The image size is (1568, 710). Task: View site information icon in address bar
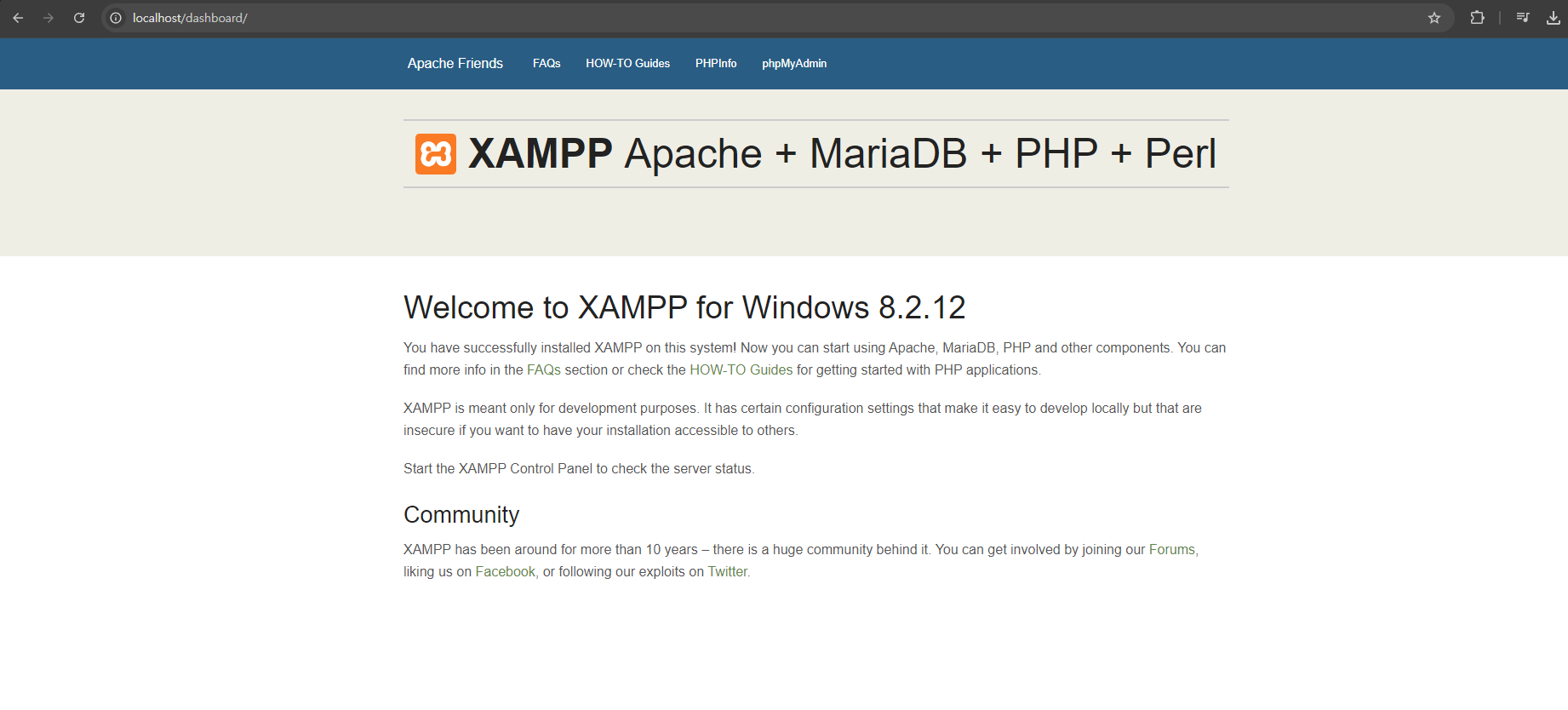(116, 18)
